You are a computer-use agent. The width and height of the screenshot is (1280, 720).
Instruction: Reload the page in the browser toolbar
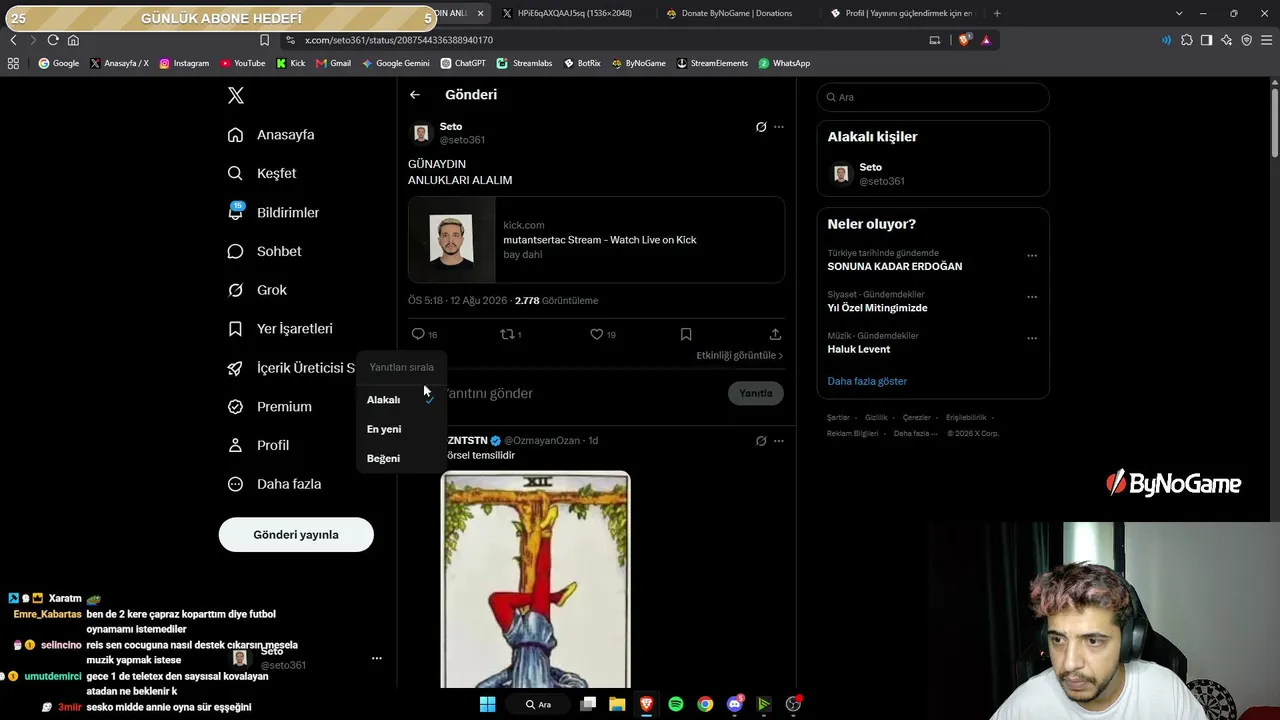[x=53, y=40]
